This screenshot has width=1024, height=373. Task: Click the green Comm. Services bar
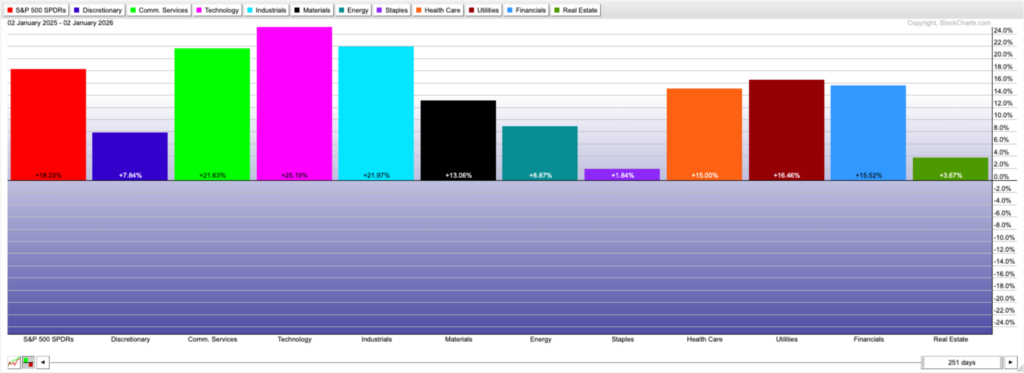[212, 114]
